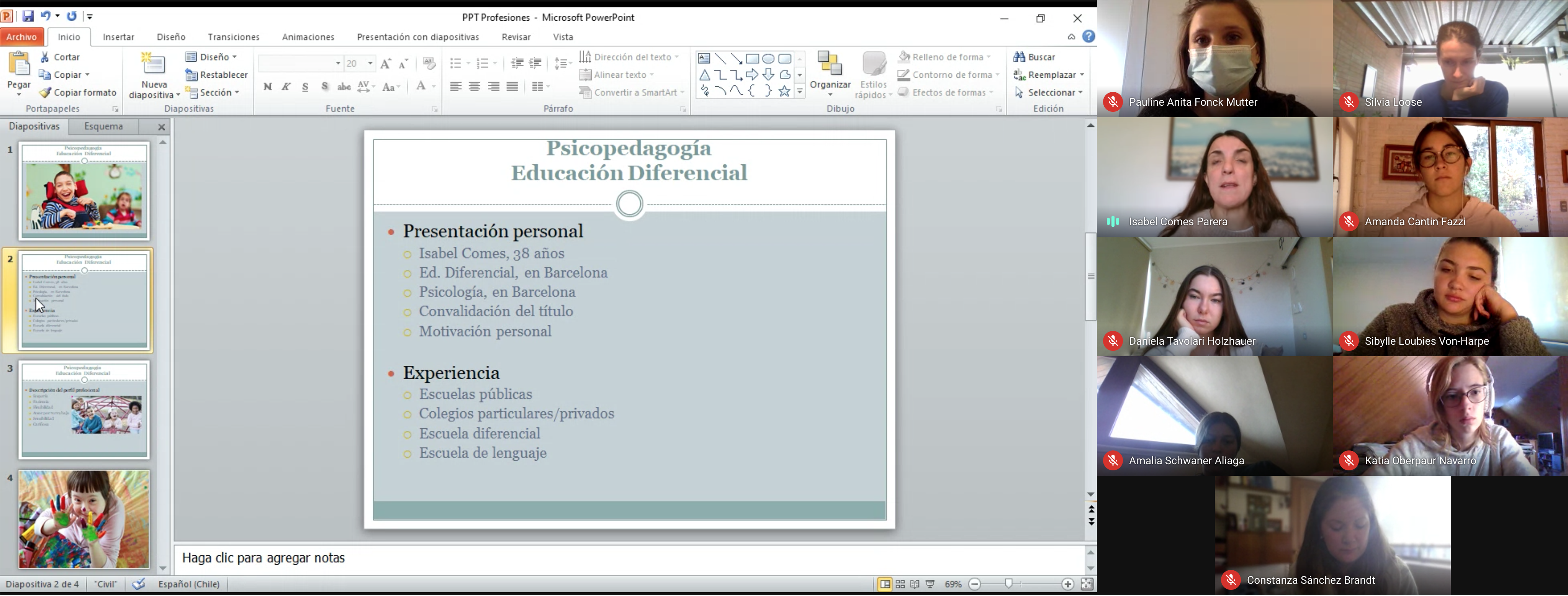Click the zoom in plus button
The height and width of the screenshot is (596, 1568).
1068,585
